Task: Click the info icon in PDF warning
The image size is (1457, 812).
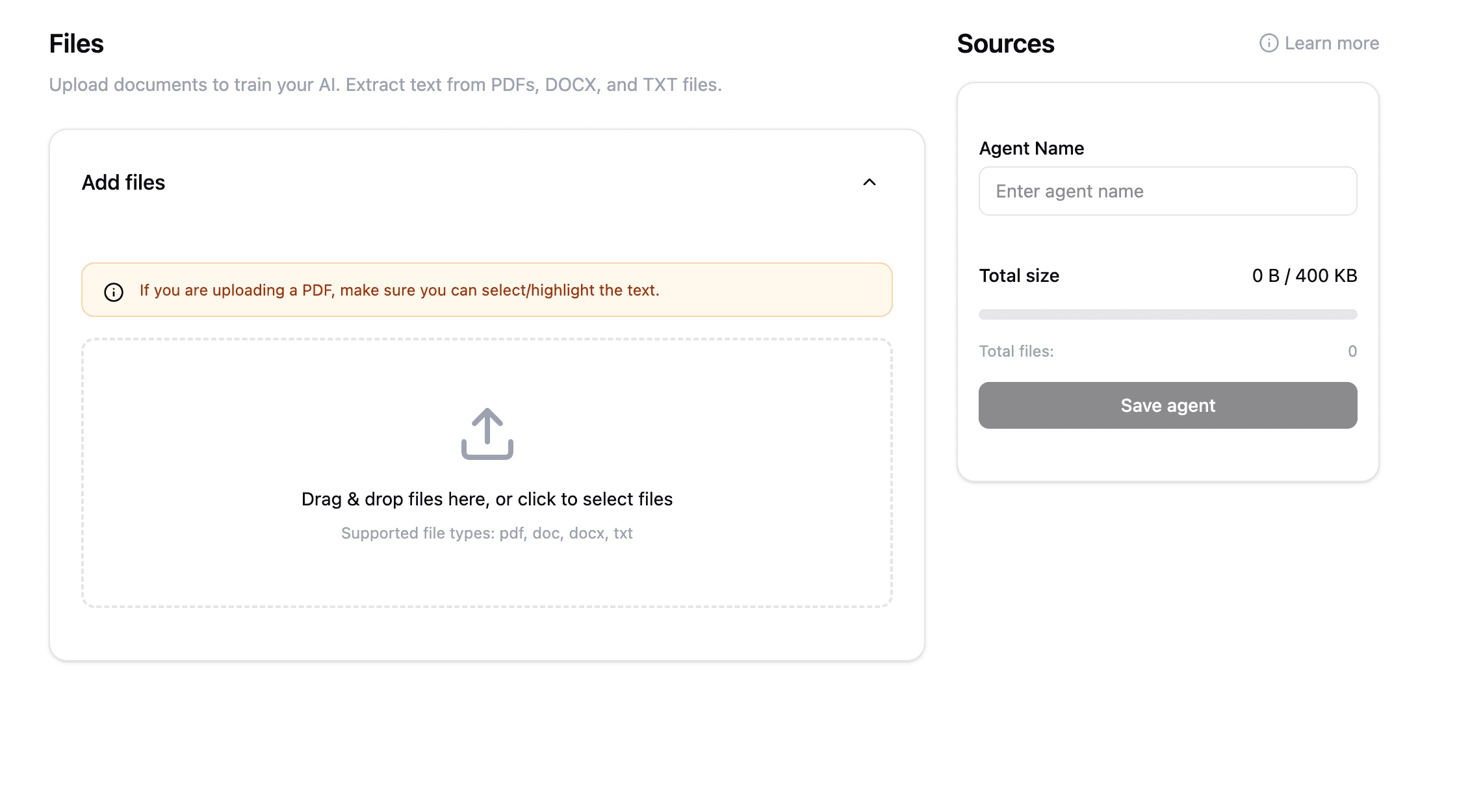Action: (114, 292)
